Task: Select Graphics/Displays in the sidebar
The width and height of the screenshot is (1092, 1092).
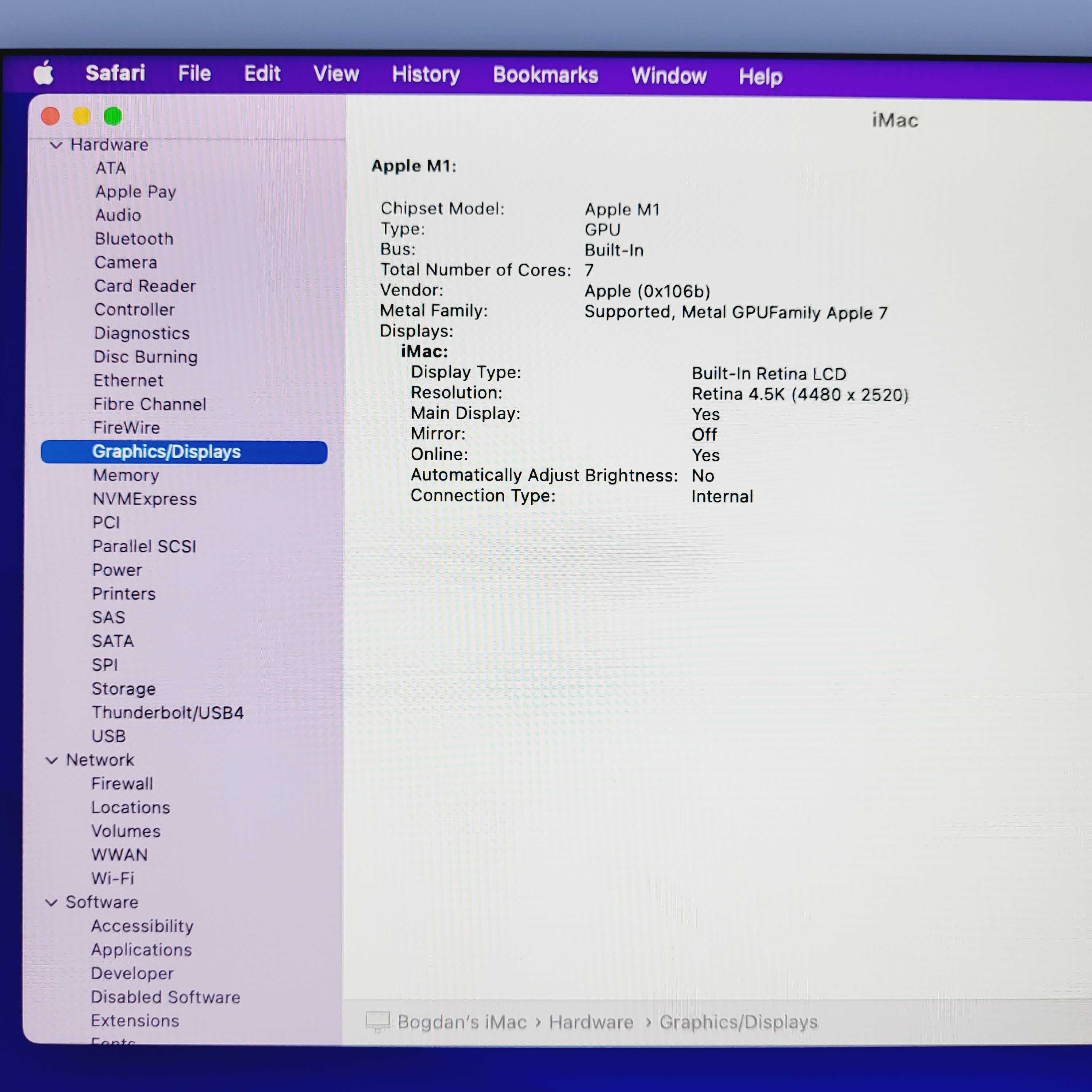Action: tap(184, 452)
